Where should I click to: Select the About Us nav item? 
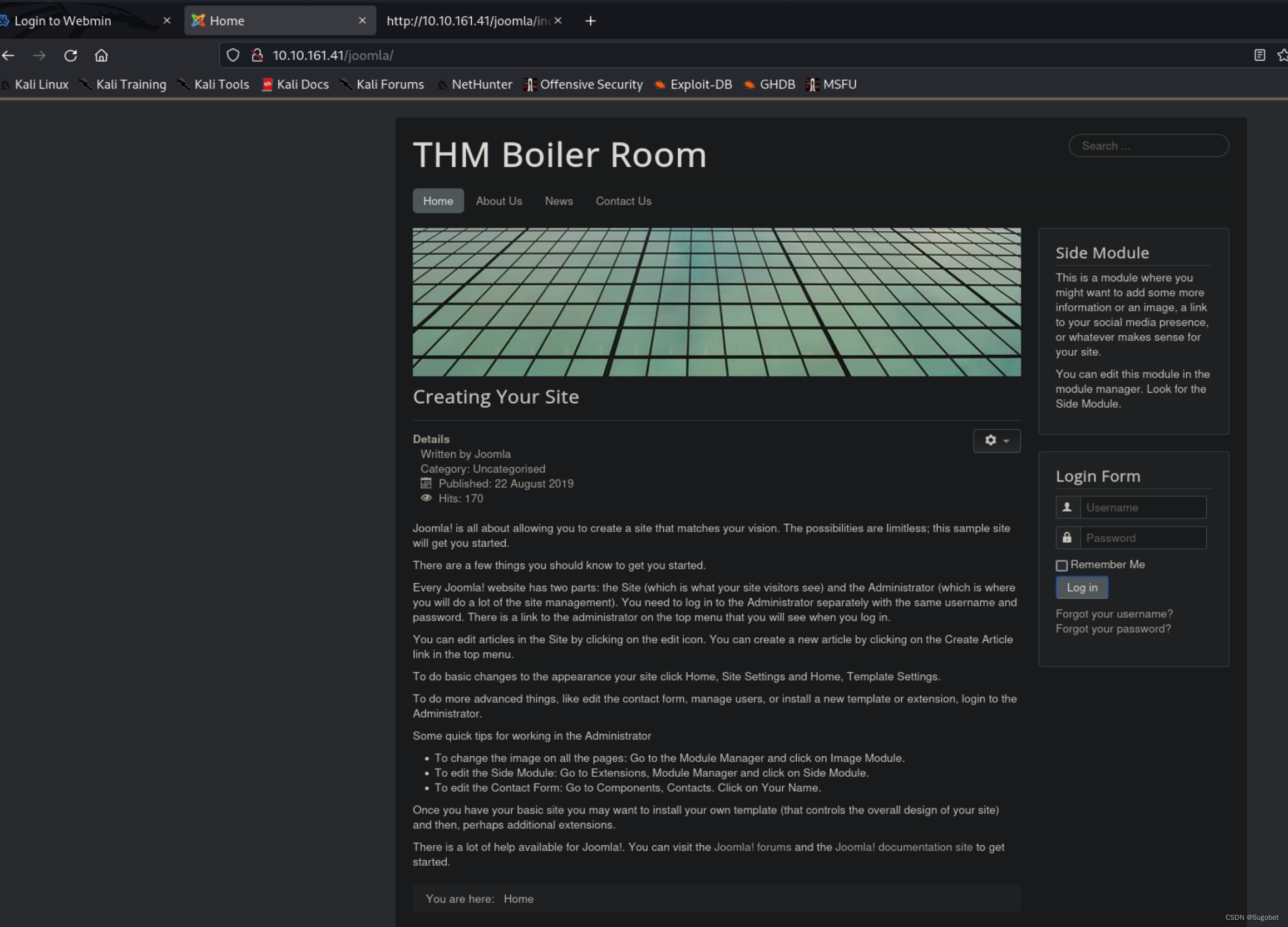pyautogui.click(x=499, y=200)
